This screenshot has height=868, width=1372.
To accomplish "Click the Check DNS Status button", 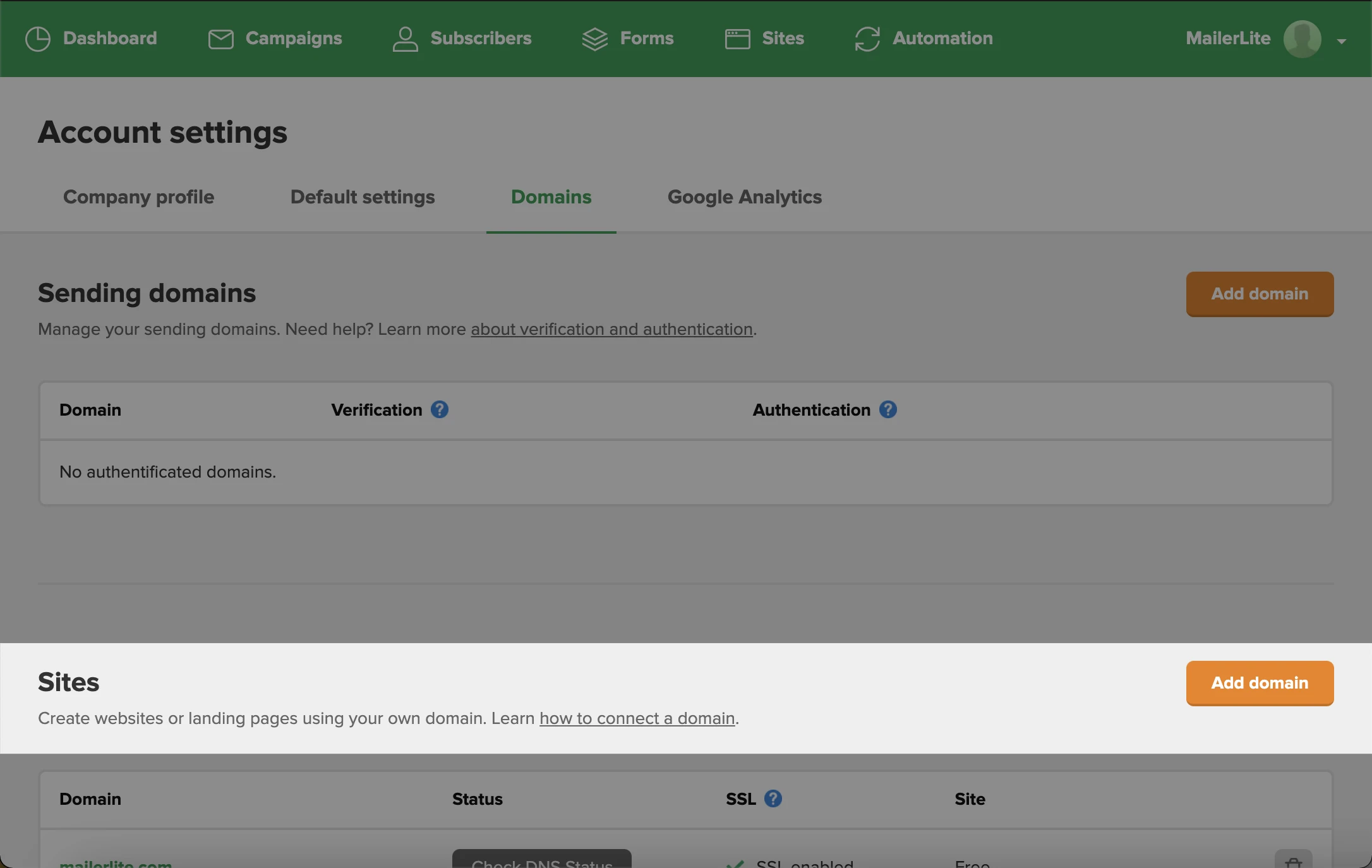I will (541, 860).
